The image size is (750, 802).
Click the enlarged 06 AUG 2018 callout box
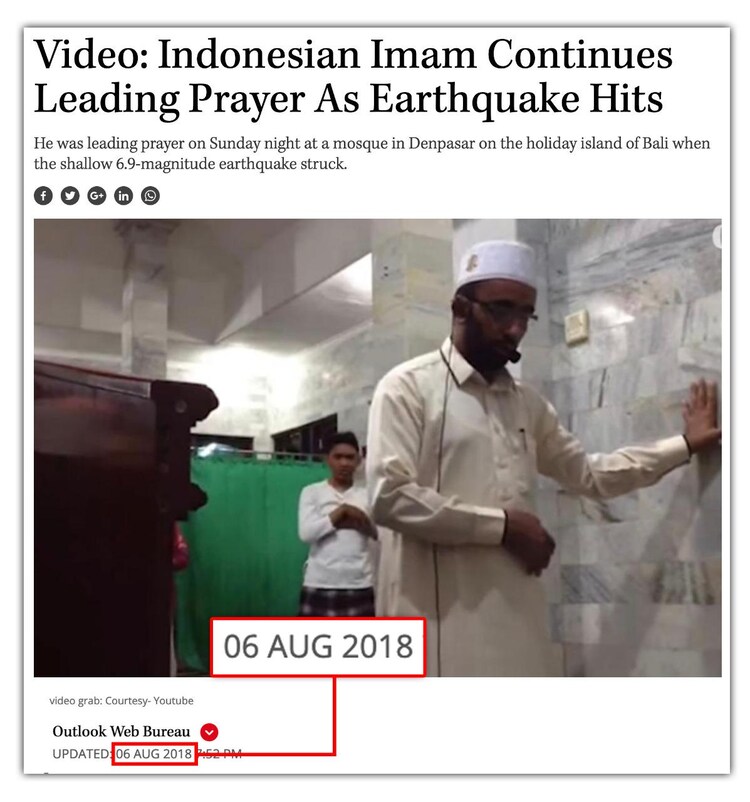click(318, 647)
